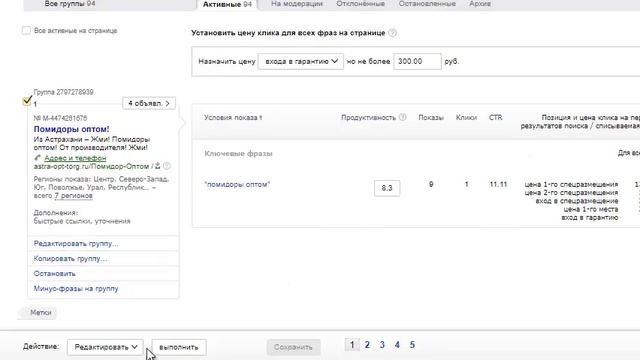Image resolution: width=640 pixels, height=360 pixels.
Task: Go to page 3
Action: (382, 345)
